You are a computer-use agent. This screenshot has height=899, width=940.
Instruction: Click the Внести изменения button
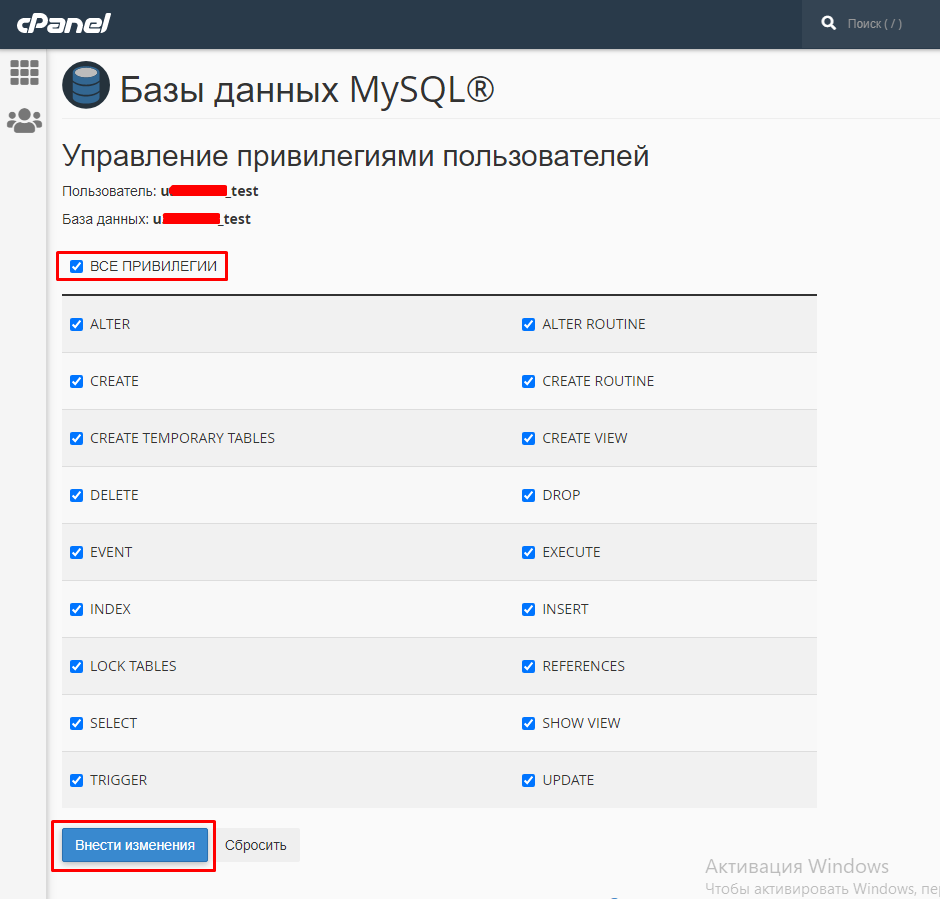tap(135, 845)
